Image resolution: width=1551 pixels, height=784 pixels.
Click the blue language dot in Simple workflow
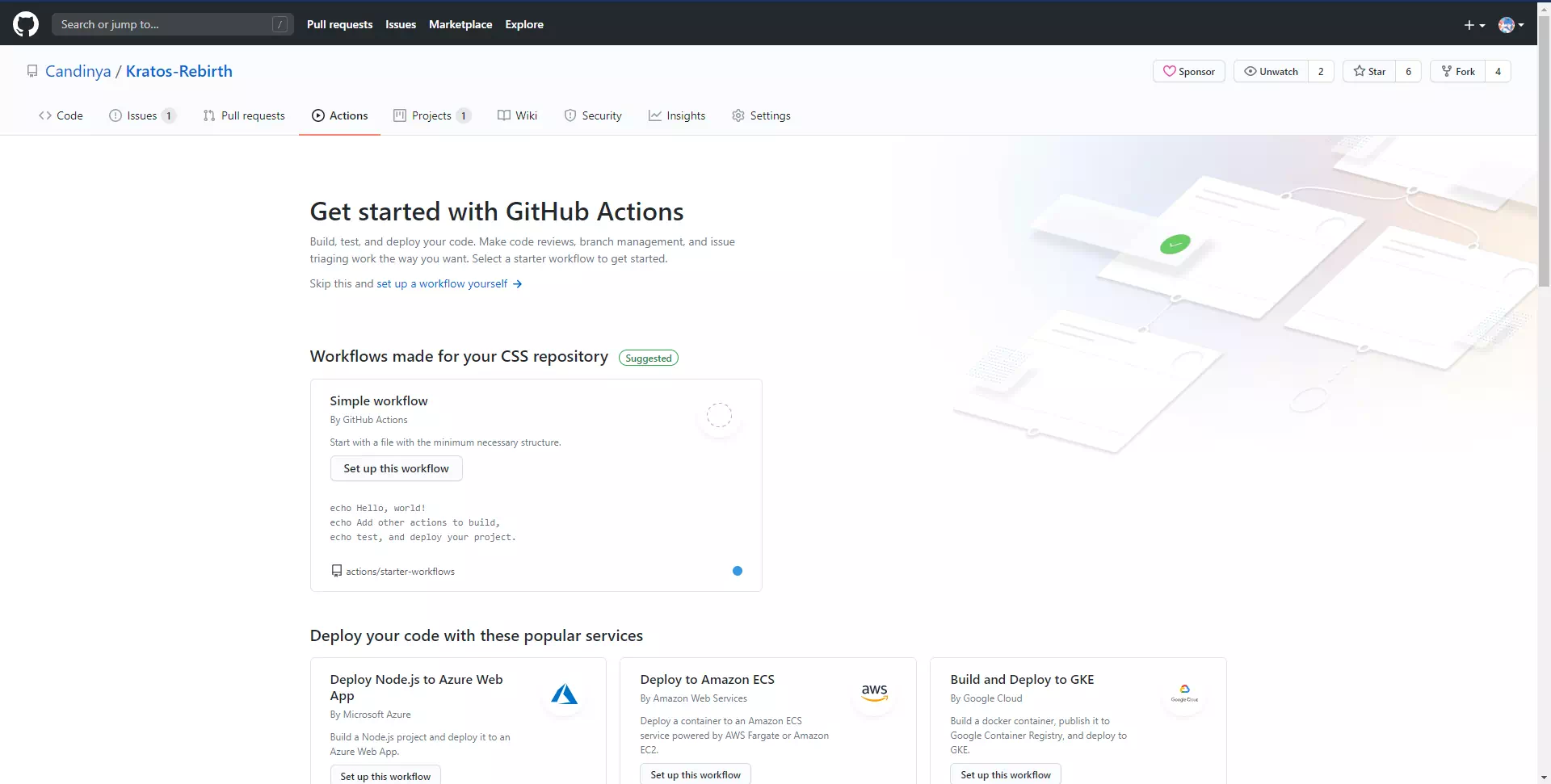(x=738, y=571)
